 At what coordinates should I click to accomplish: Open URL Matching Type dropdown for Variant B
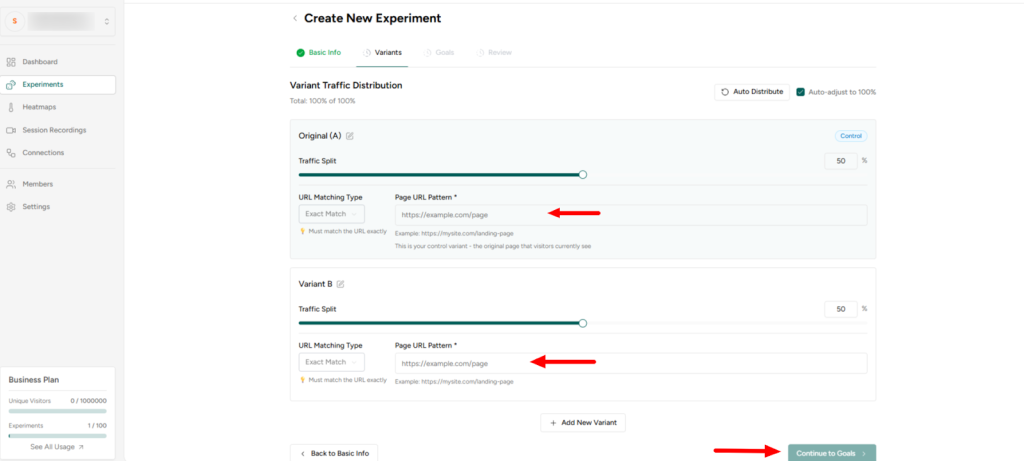(x=331, y=362)
